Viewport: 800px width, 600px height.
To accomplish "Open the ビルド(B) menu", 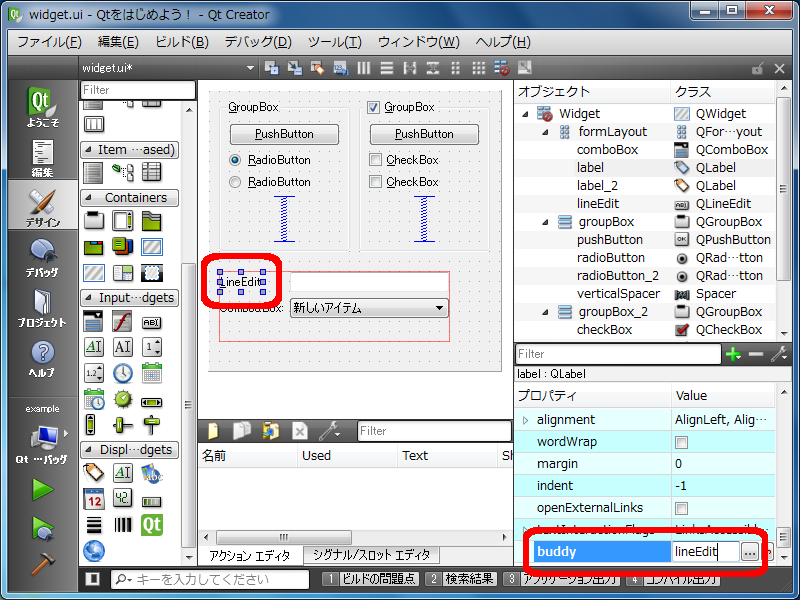I will [x=182, y=42].
